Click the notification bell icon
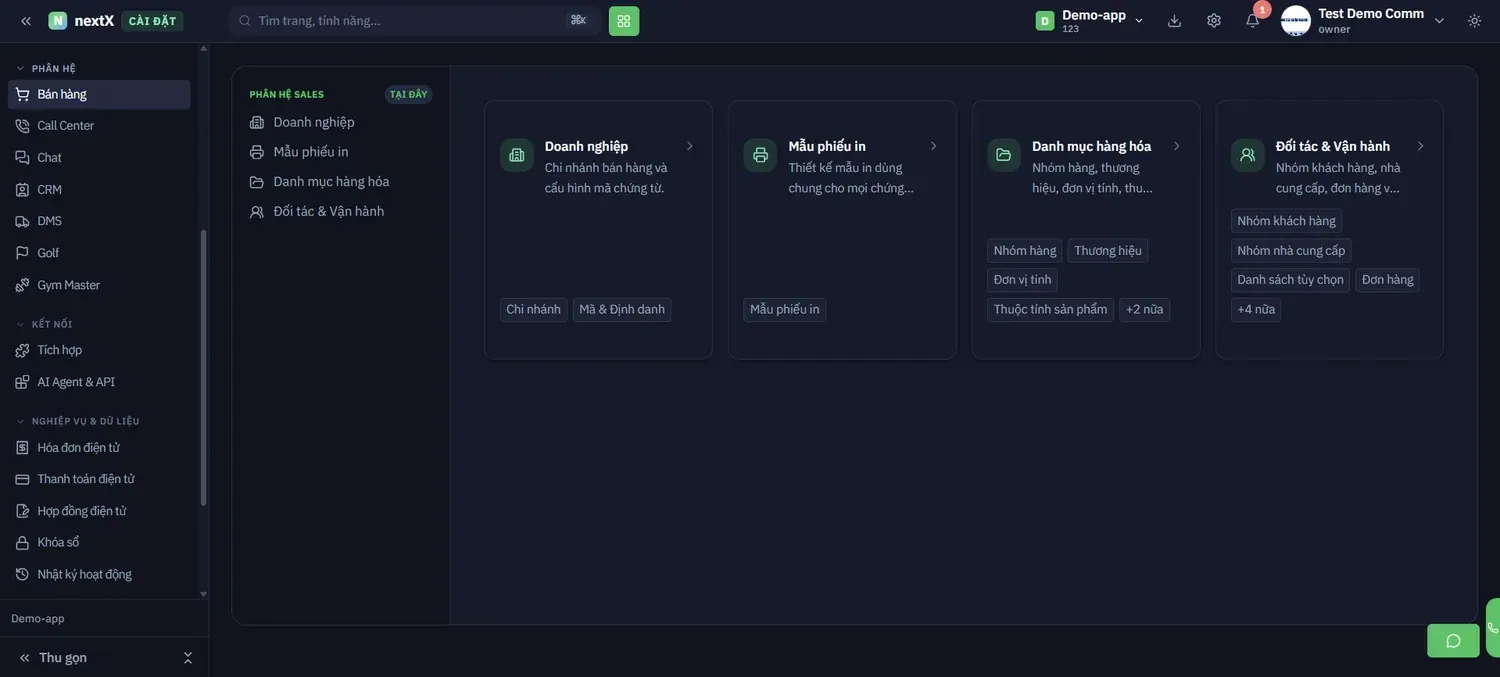 pyautogui.click(x=1252, y=21)
